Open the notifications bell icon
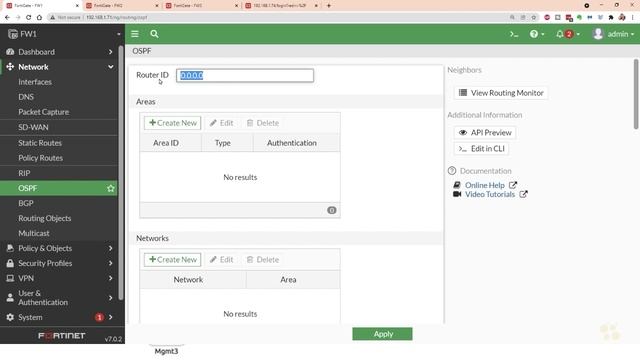 (560, 34)
